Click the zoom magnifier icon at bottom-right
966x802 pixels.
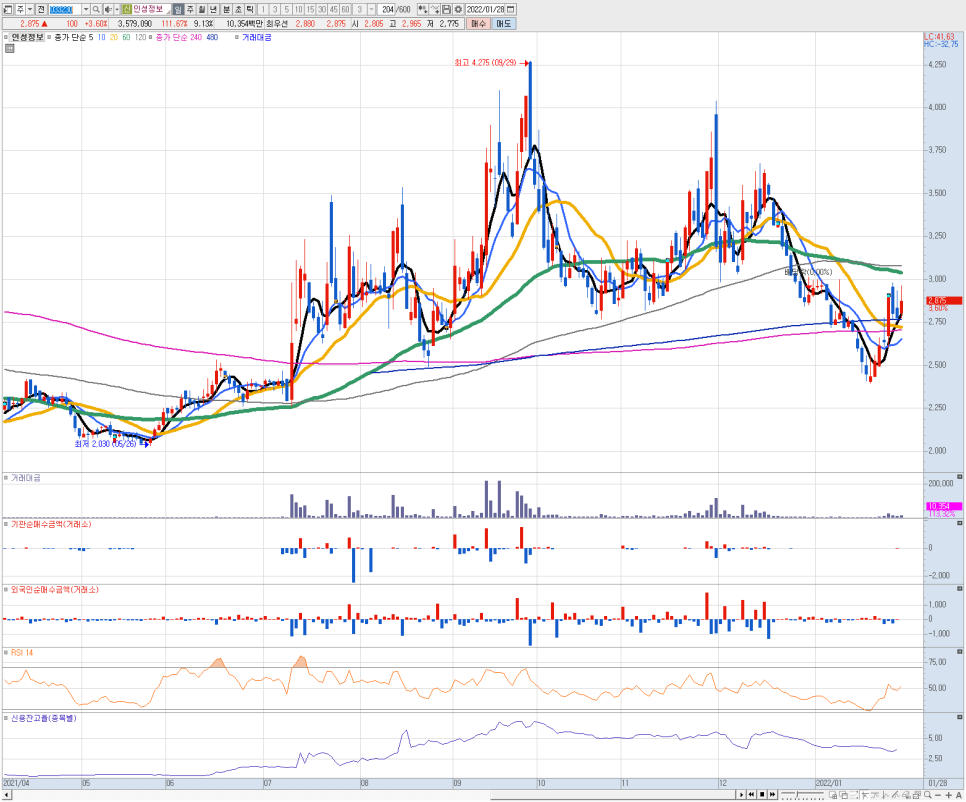coord(928,795)
